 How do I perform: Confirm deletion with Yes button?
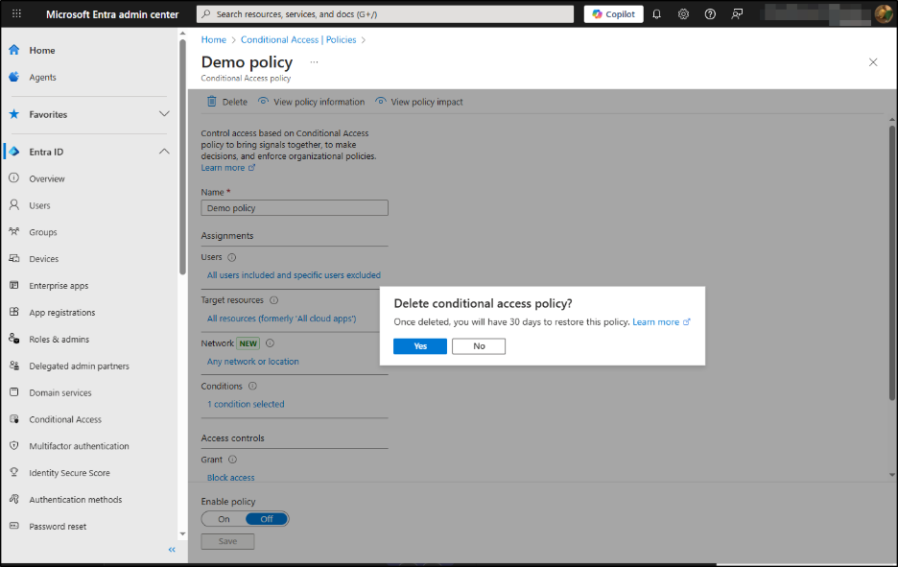coord(420,346)
